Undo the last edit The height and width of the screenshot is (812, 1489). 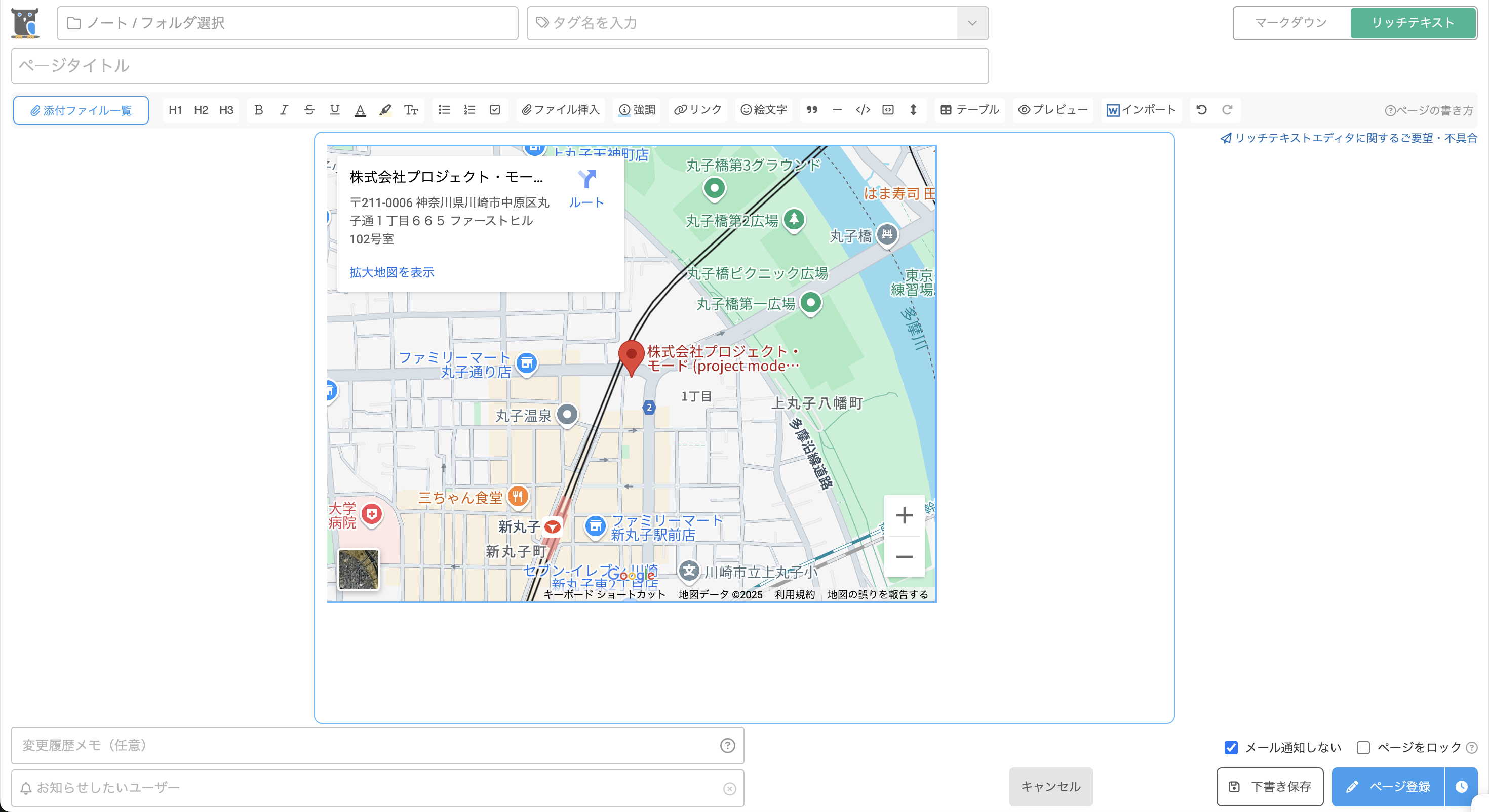click(1201, 110)
